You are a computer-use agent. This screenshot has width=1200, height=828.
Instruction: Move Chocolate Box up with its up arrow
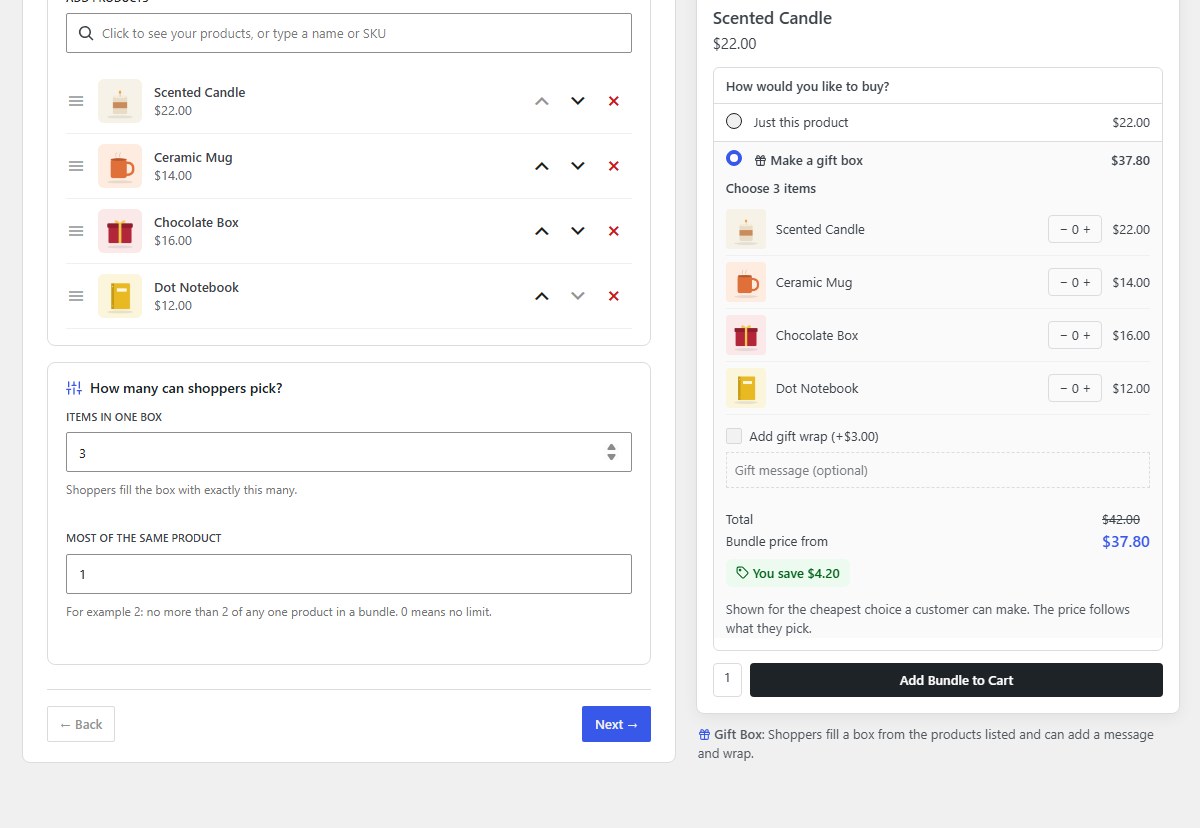pyautogui.click(x=542, y=231)
